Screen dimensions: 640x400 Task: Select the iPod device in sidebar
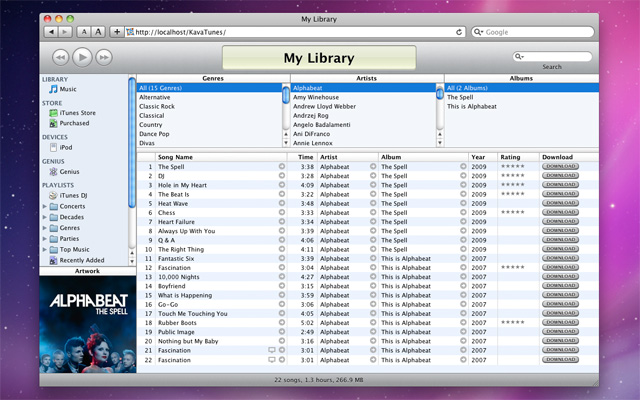pyautogui.click(x=65, y=147)
